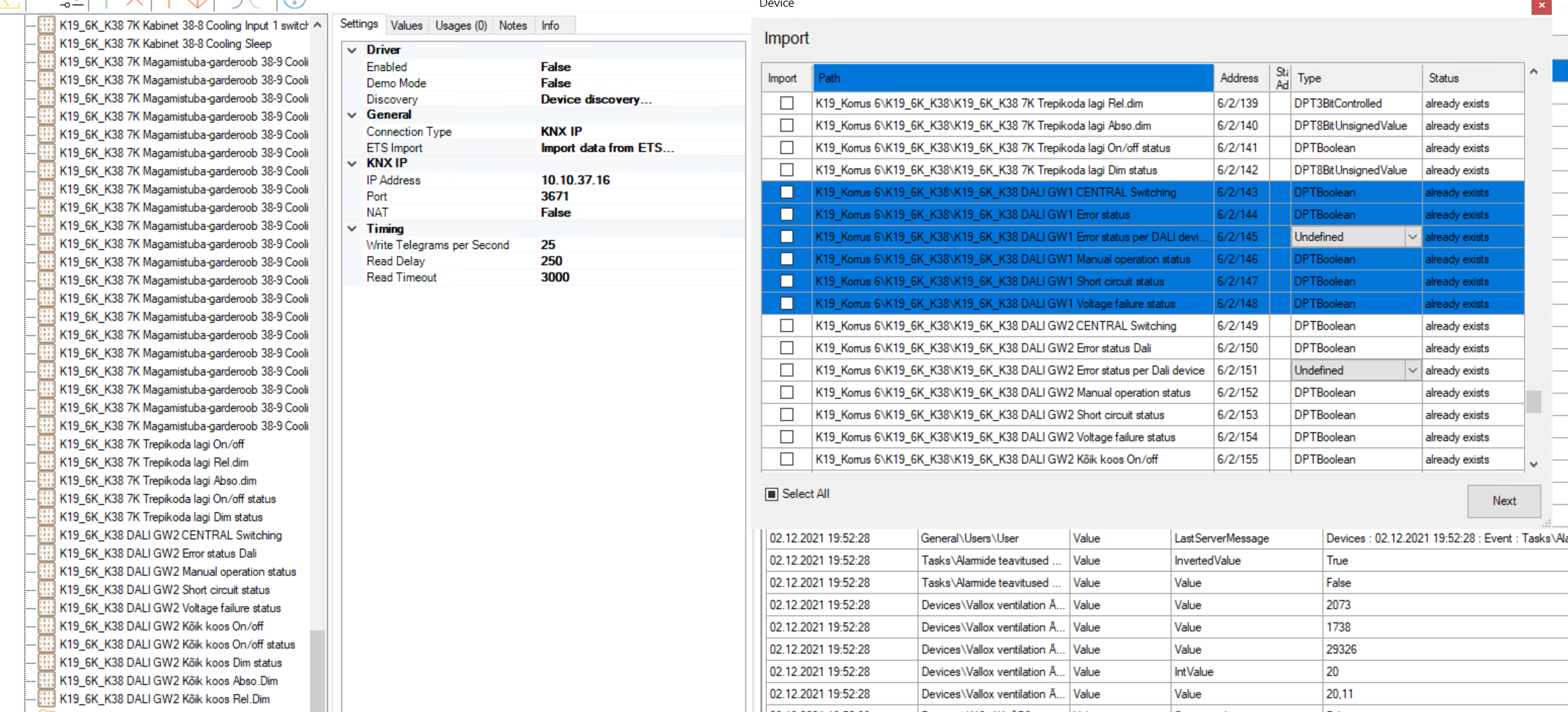Click the DALI GW2 Short circuit status icon
1568x712 pixels.
click(x=47, y=590)
